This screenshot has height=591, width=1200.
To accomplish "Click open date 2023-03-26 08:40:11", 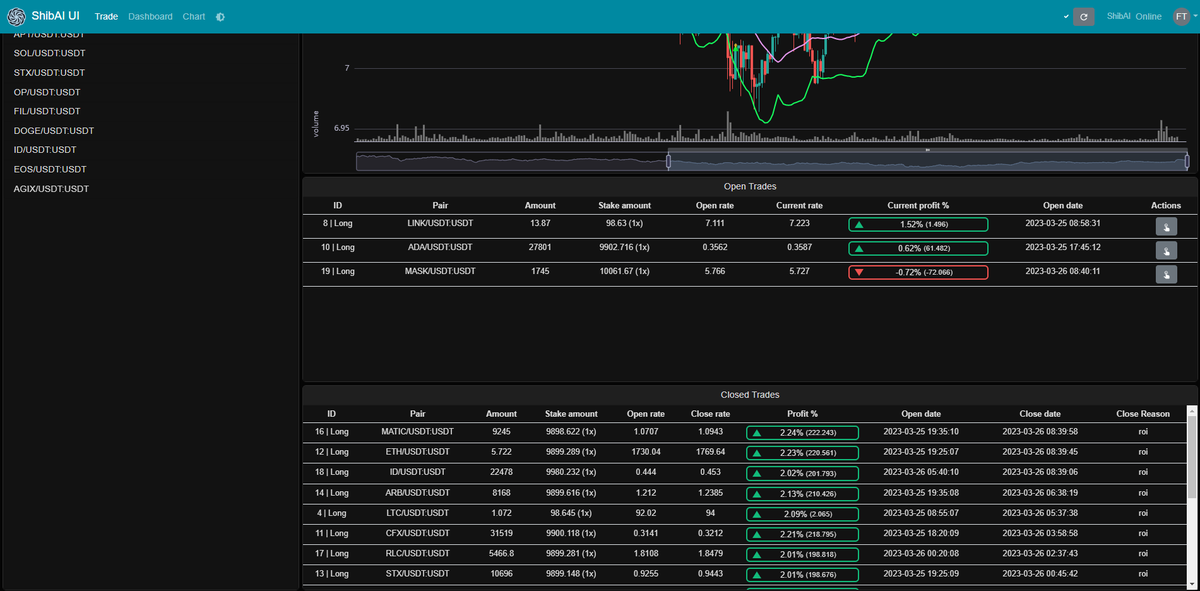I will click(x=1062, y=272).
